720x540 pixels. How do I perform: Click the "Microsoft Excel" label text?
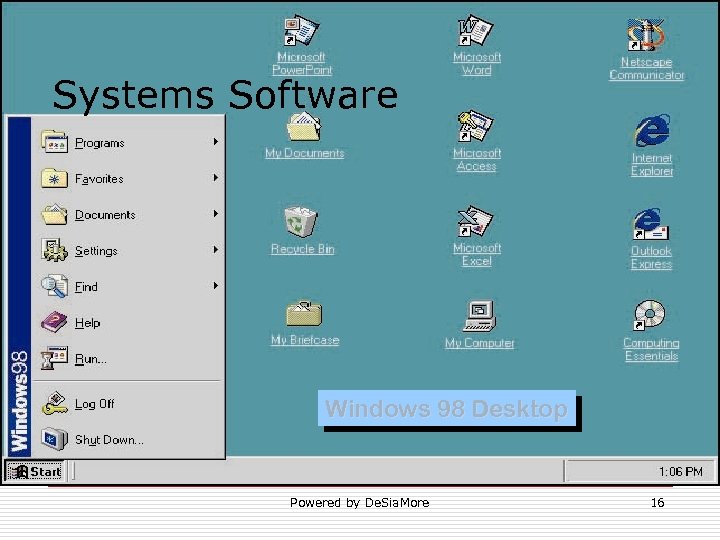point(477,254)
